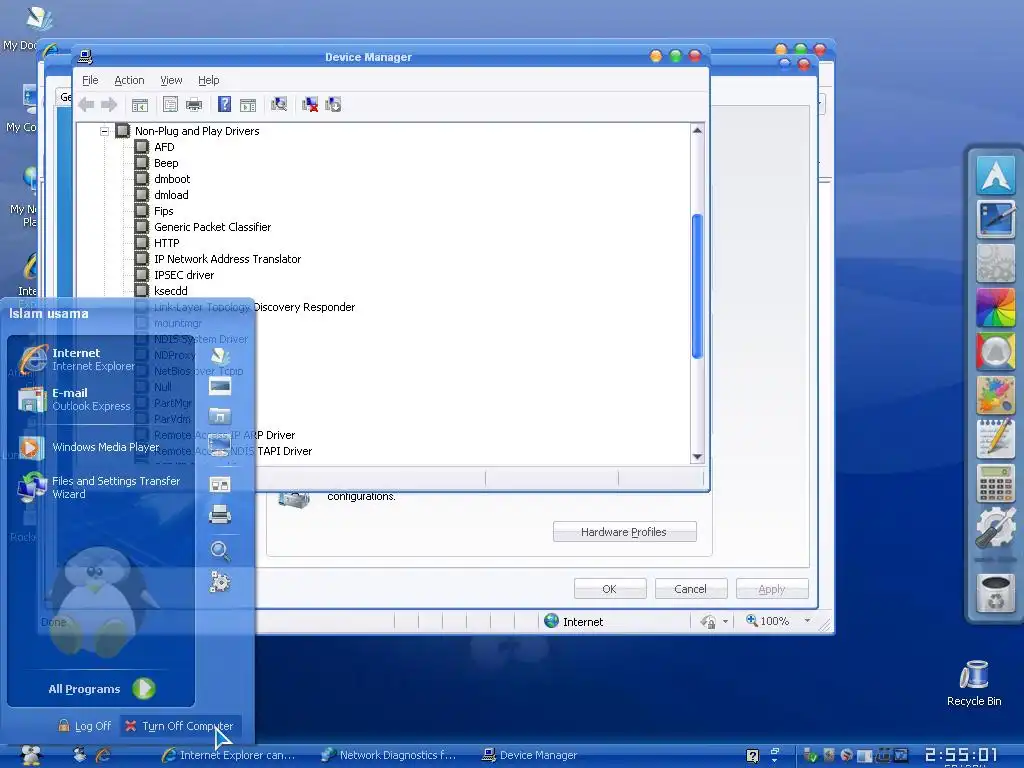This screenshot has height=768, width=1024.
Task: Click the Back arrow in Device Manager toolbar
Action: pos(86,104)
